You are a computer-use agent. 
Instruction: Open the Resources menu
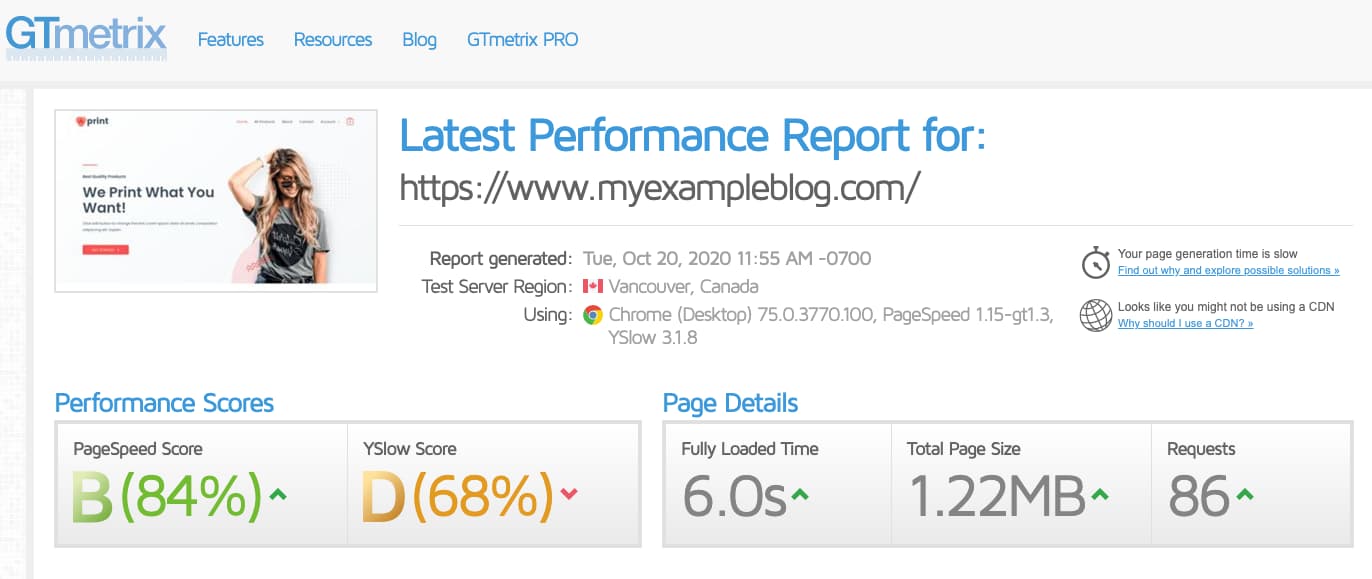pos(333,40)
